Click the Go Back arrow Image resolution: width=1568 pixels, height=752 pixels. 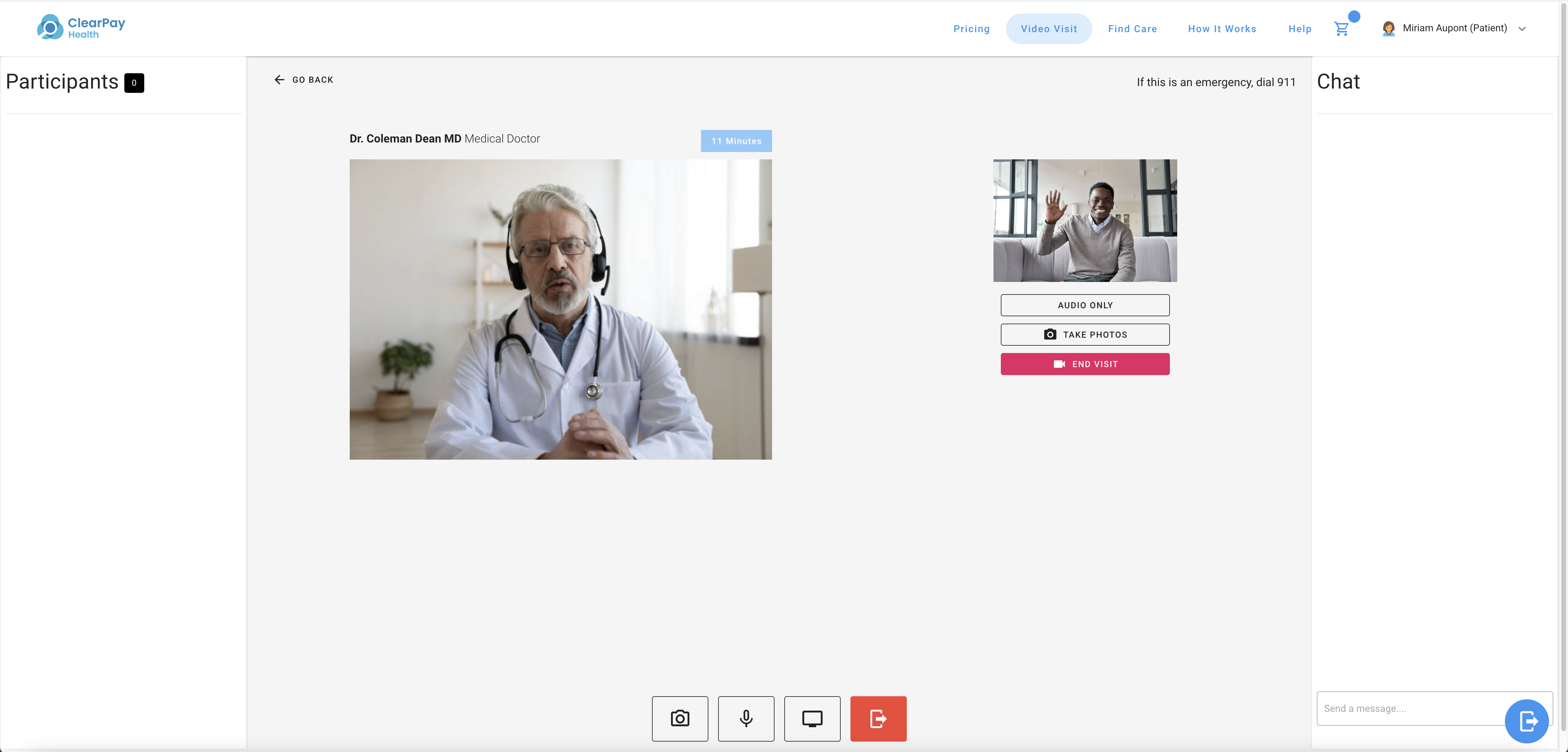(x=279, y=80)
